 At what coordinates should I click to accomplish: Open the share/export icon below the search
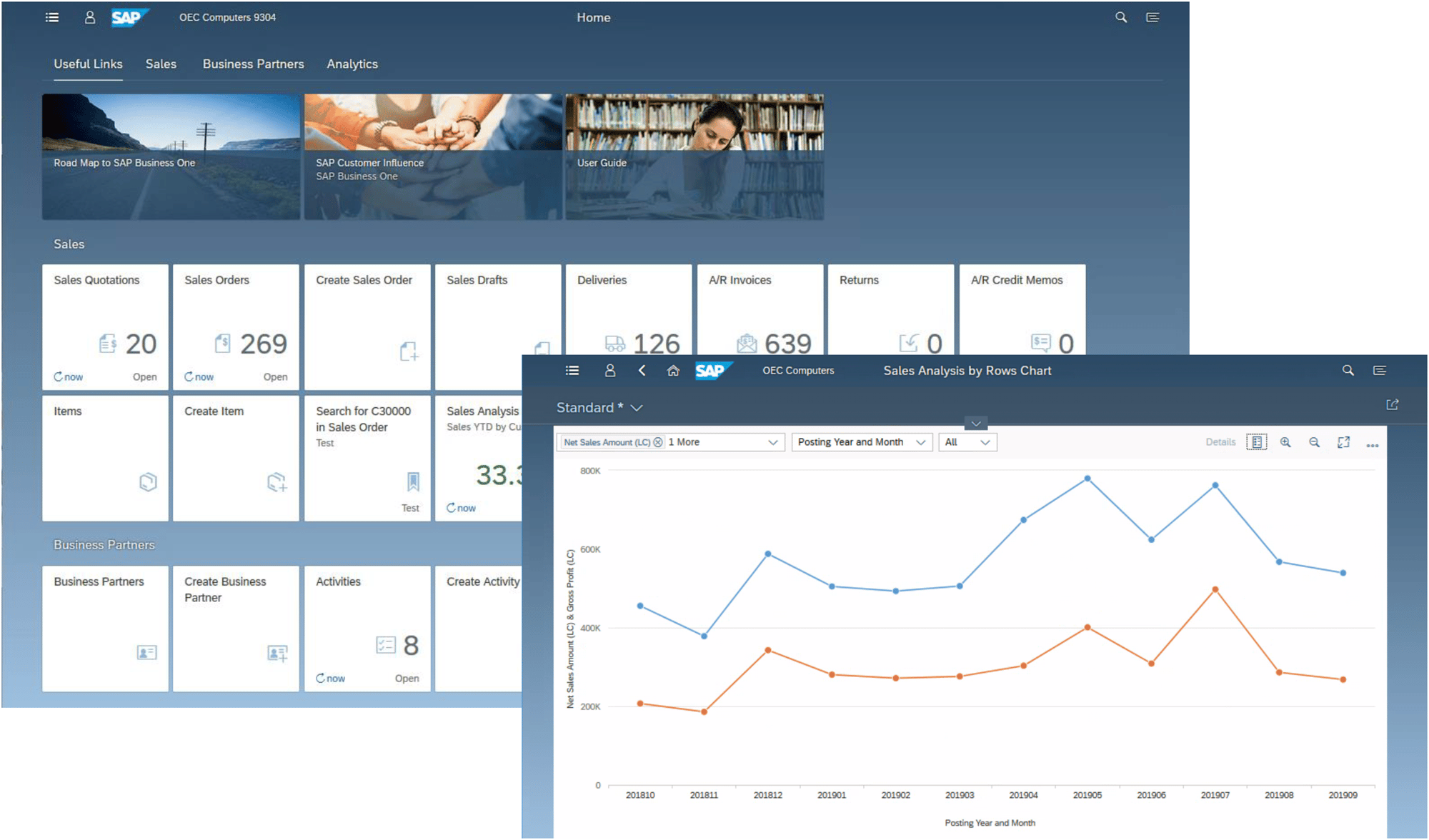click(1392, 405)
